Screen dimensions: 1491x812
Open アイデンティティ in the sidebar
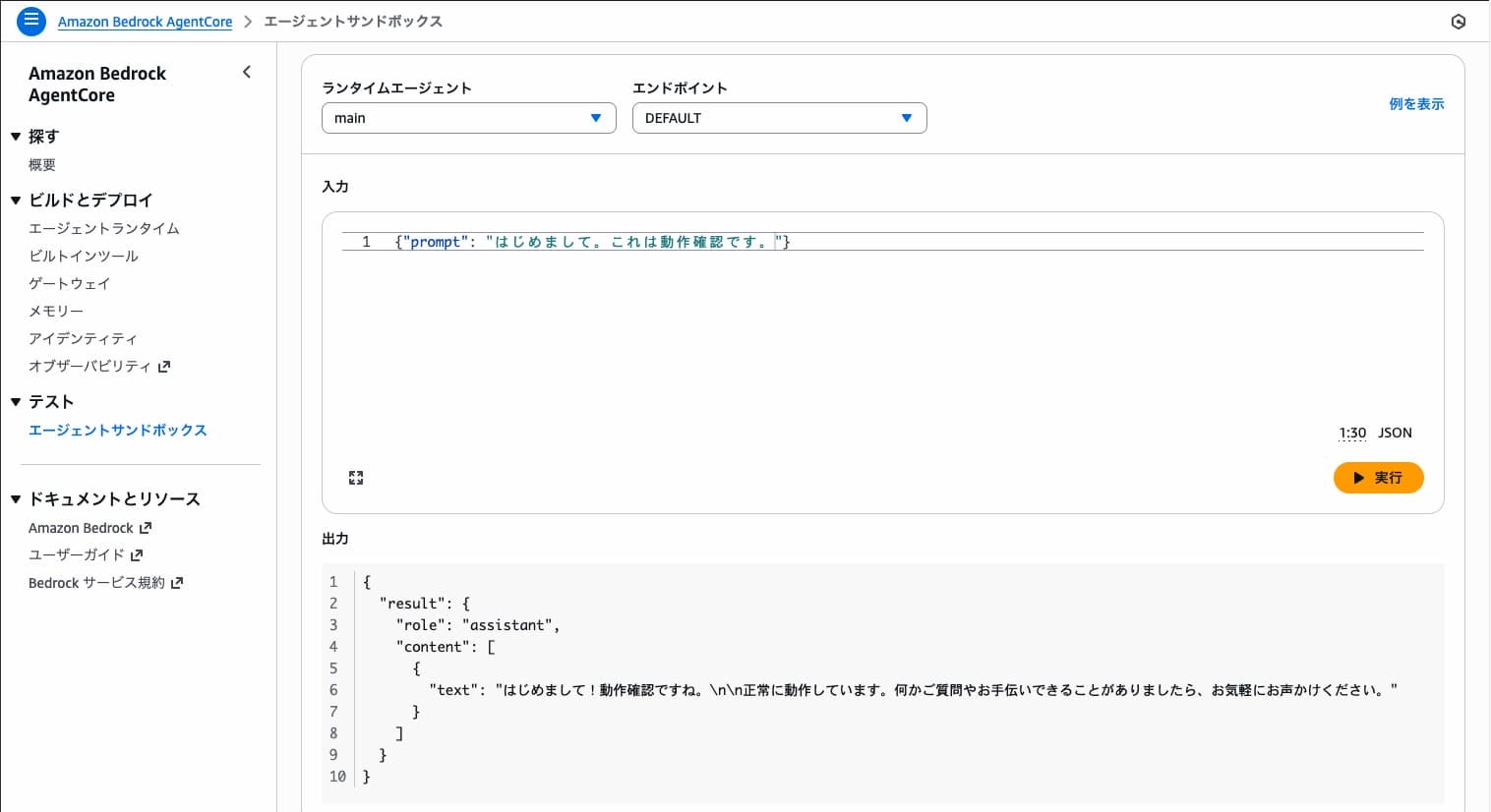coord(84,338)
